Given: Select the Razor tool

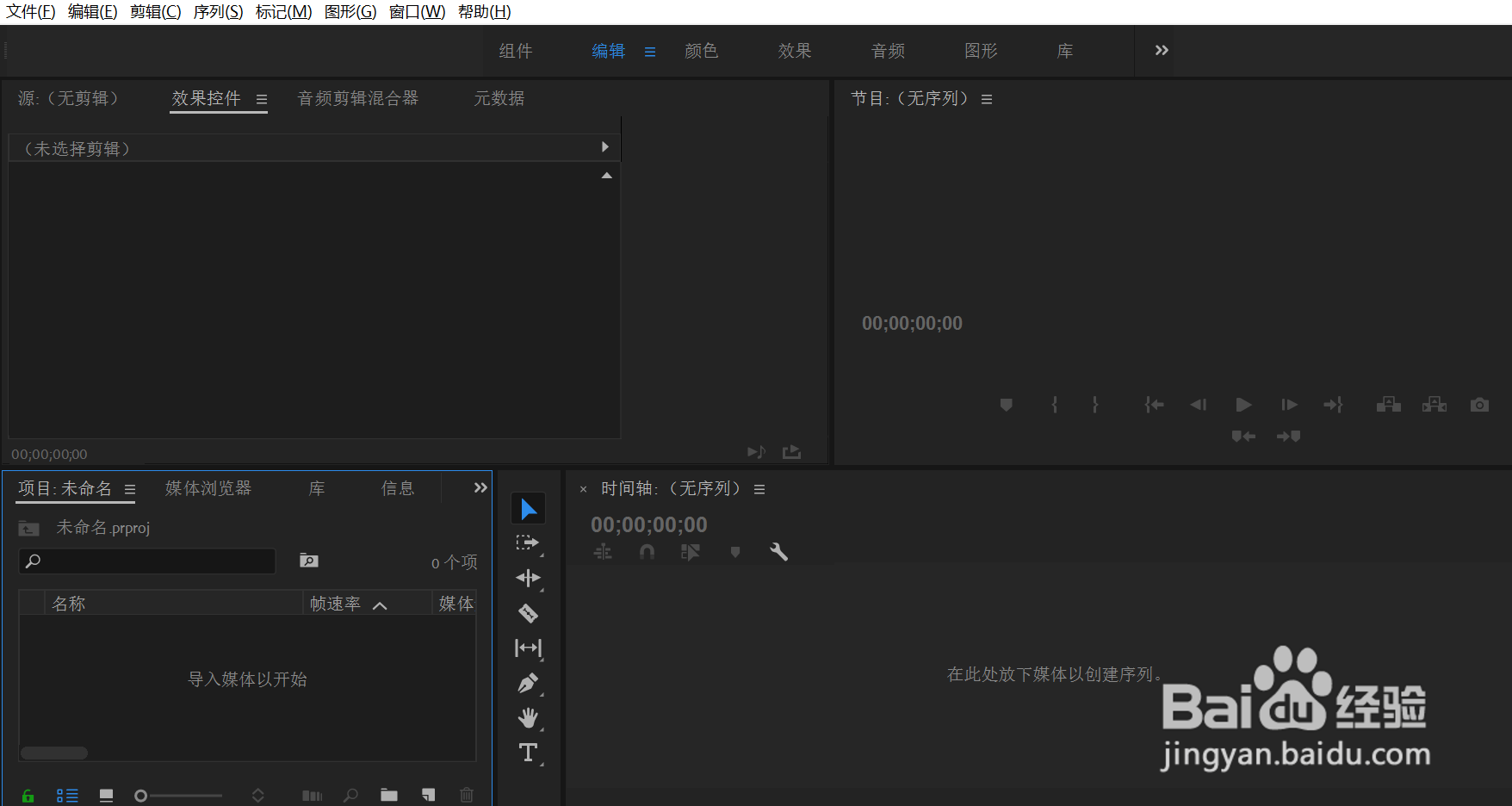Looking at the screenshot, I should coord(528,613).
